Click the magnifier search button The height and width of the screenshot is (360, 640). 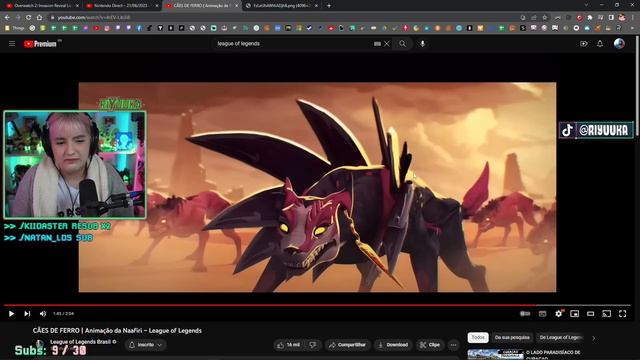tap(402, 44)
